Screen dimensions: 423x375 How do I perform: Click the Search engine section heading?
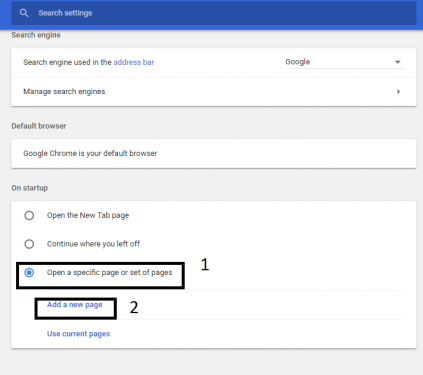(36, 35)
